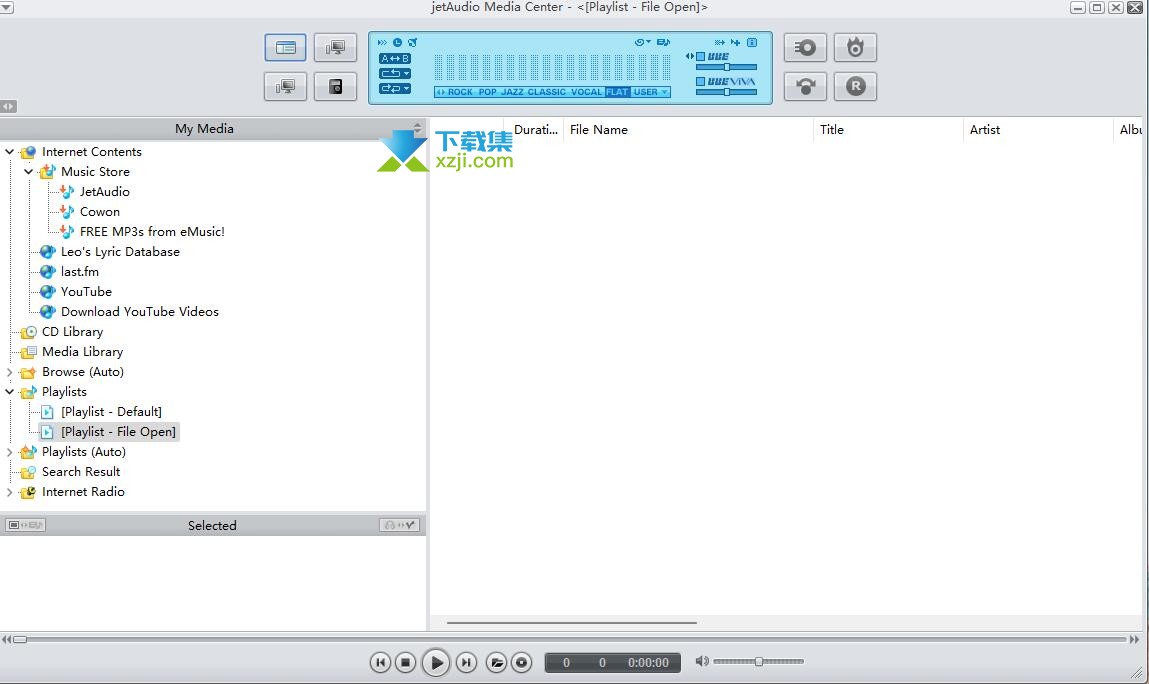Select ROCK equalizer preset
This screenshot has width=1149, height=684.
pyautogui.click(x=460, y=92)
